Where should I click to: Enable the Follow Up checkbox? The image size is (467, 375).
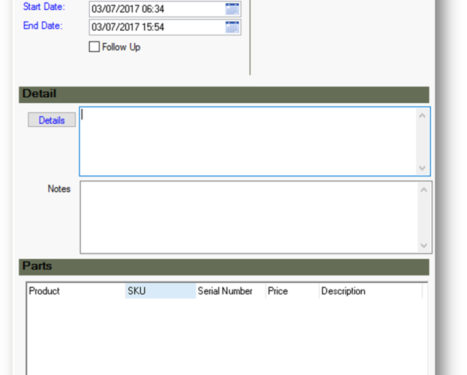(94, 47)
